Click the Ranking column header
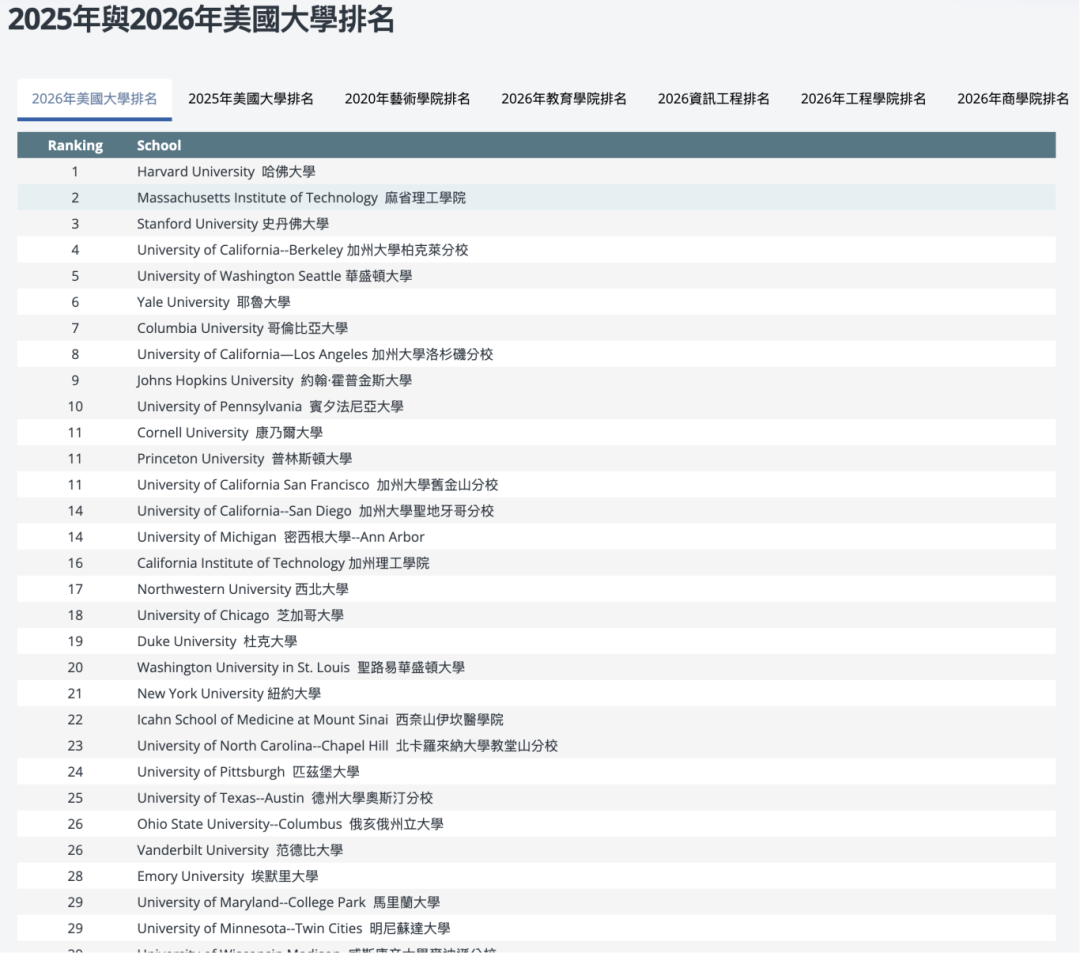Viewport: 1080px width, 953px height. [x=75, y=145]
